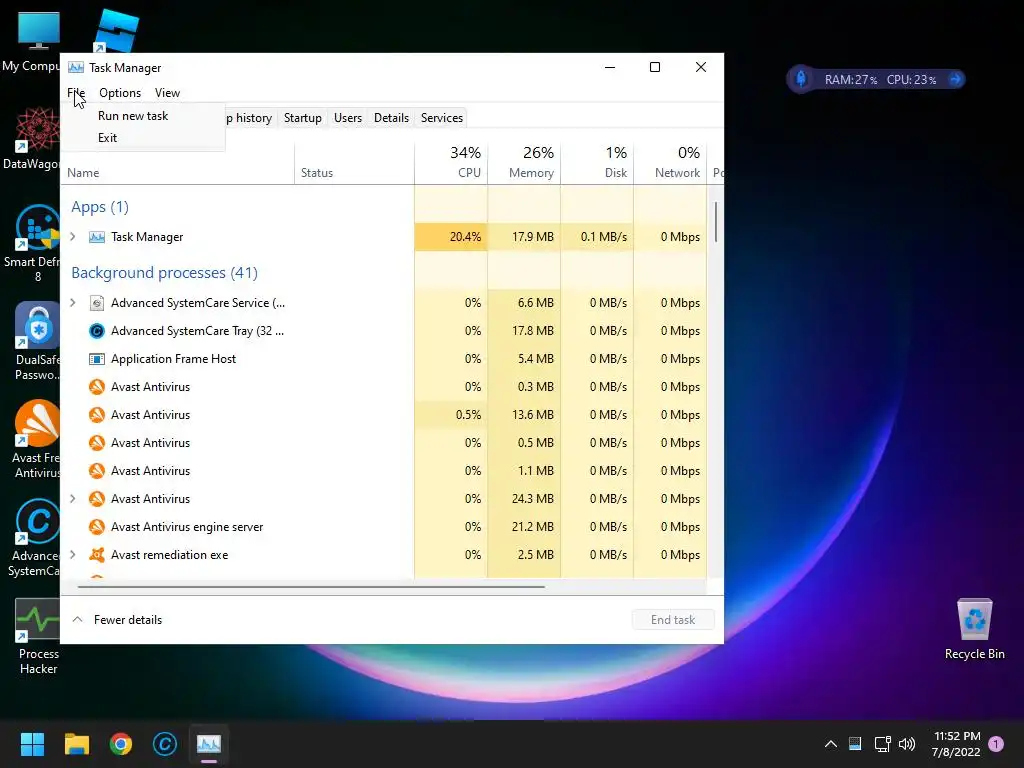
Task: Open Advanced SystemCare desktop shortcut
Action: coord(33,537)
